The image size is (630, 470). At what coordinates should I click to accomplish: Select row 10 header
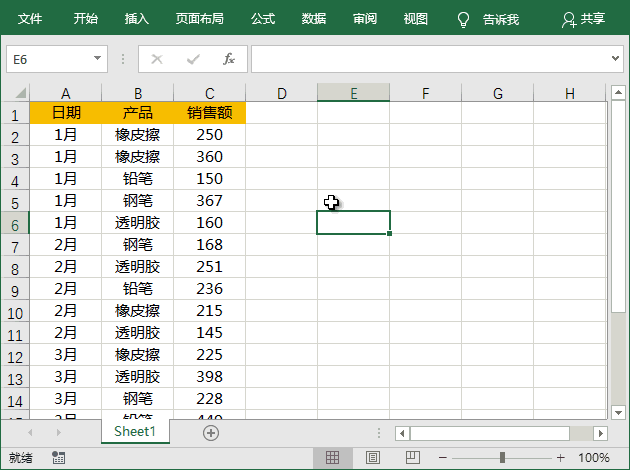[x=15, y=313]
